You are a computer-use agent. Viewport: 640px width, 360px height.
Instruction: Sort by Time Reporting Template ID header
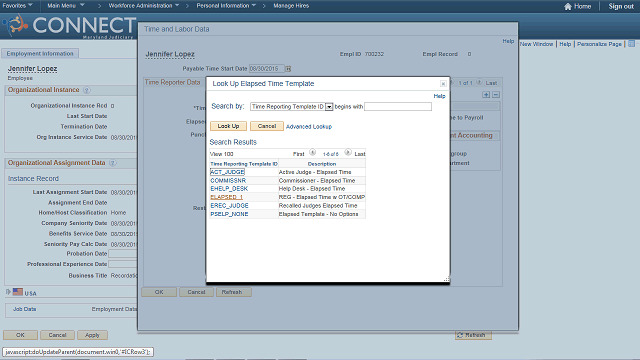click(x=244, y=164)
